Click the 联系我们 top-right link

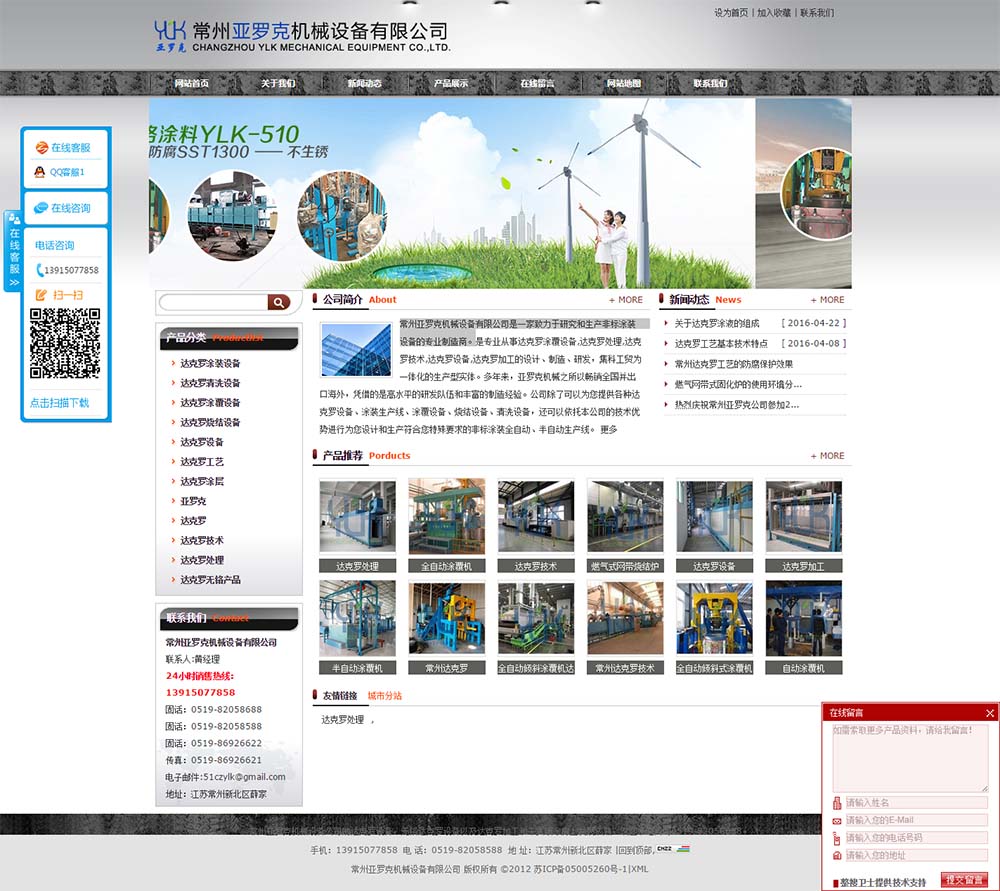point(817,13)
